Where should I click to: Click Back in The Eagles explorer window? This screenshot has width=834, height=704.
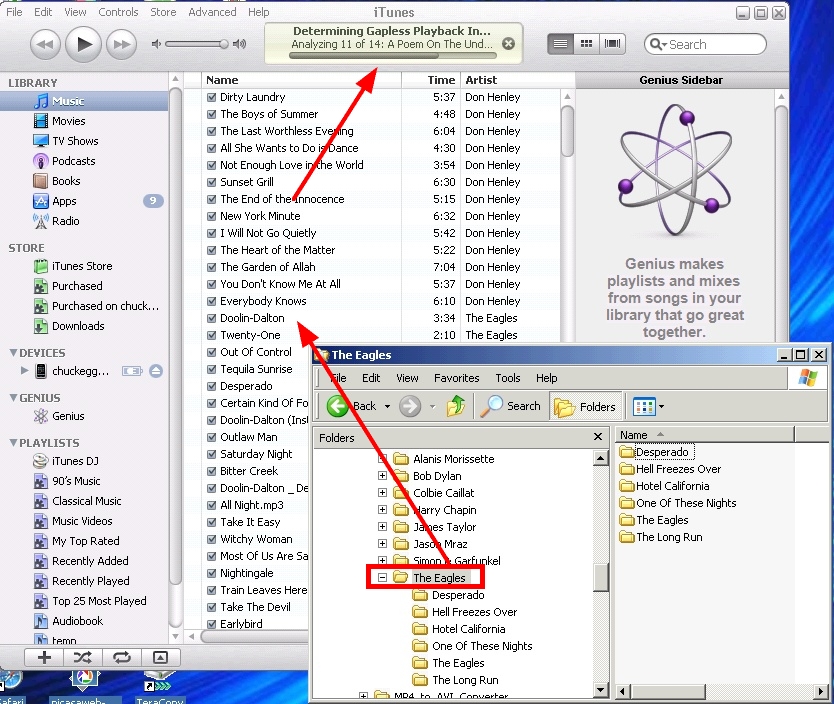(352, 406)
